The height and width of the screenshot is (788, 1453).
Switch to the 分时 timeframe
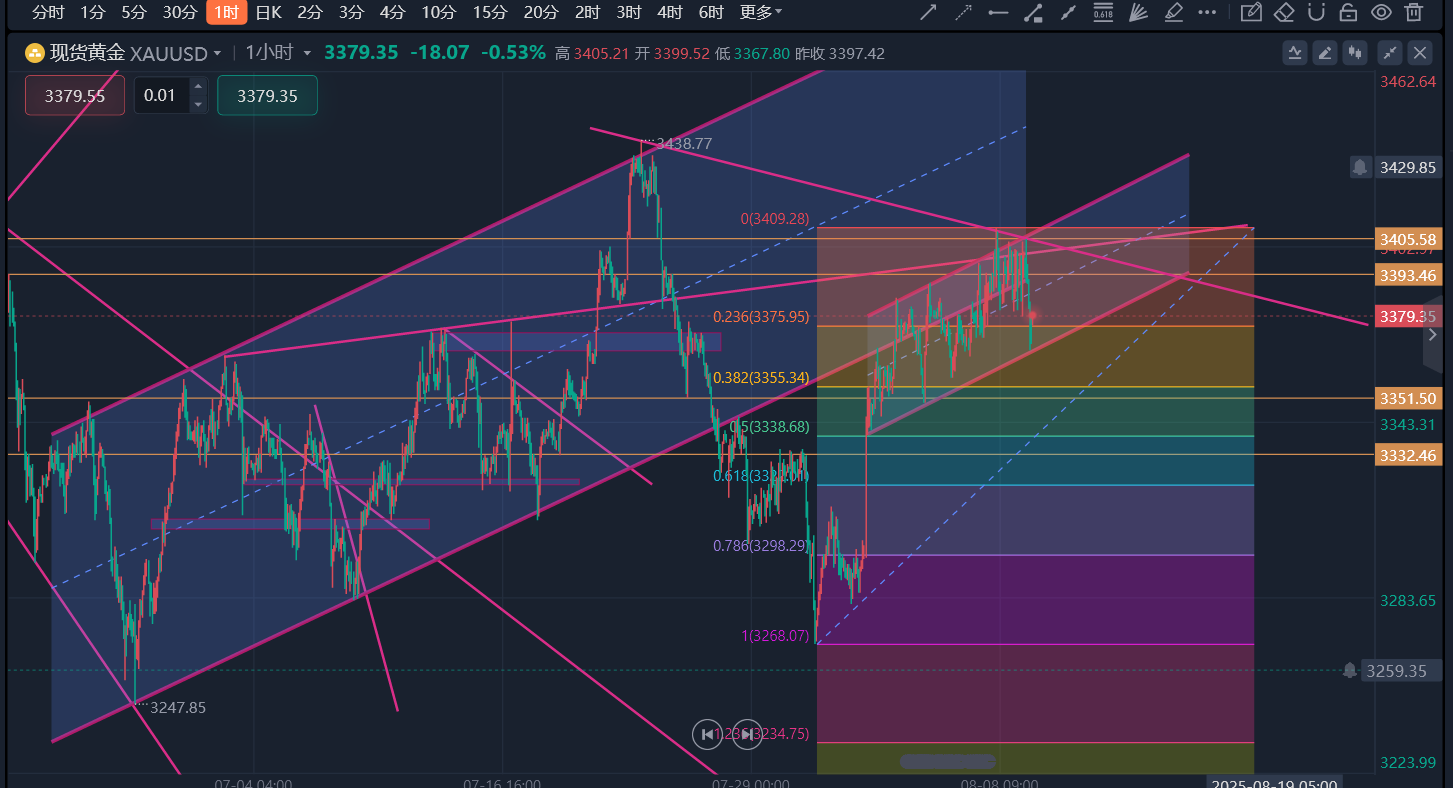coord(48,12)
